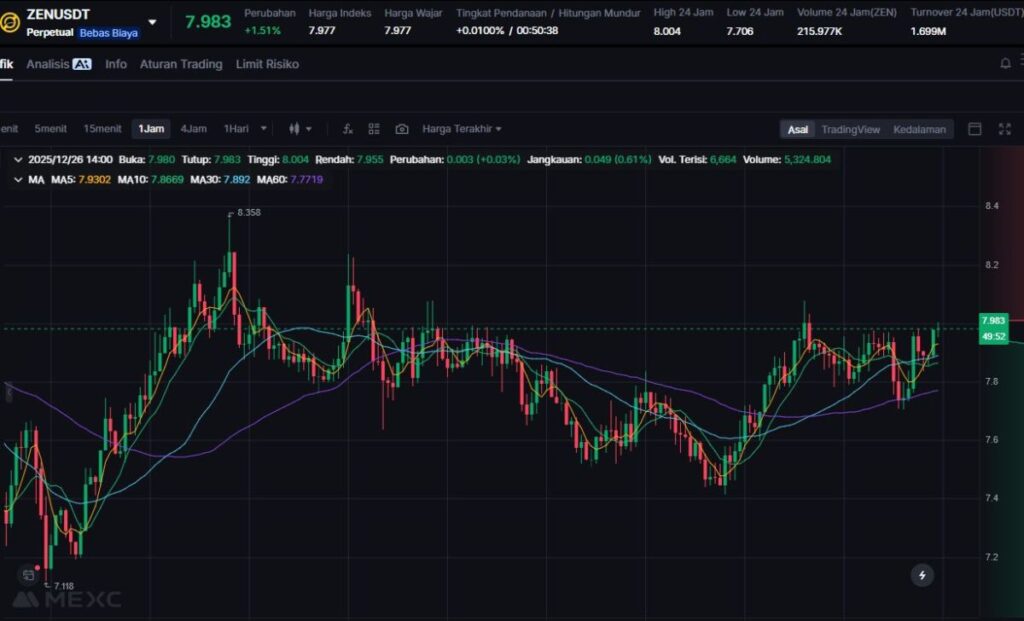Click the notification bell icon
The width and height of the screenshot is (1024, 621).
(1005, 64)
